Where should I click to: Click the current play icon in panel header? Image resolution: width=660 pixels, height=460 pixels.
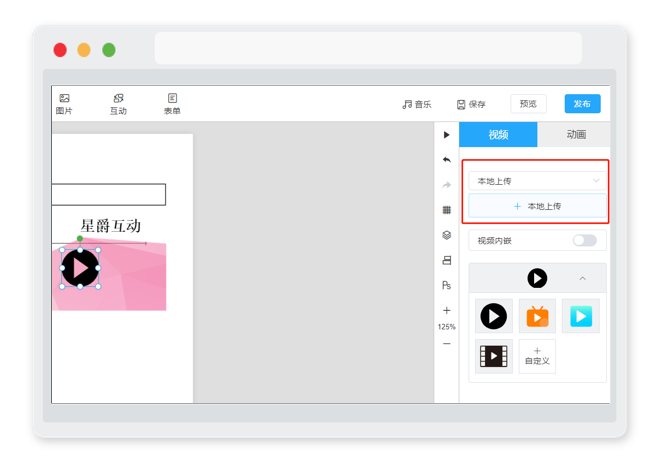pos(537,278)
